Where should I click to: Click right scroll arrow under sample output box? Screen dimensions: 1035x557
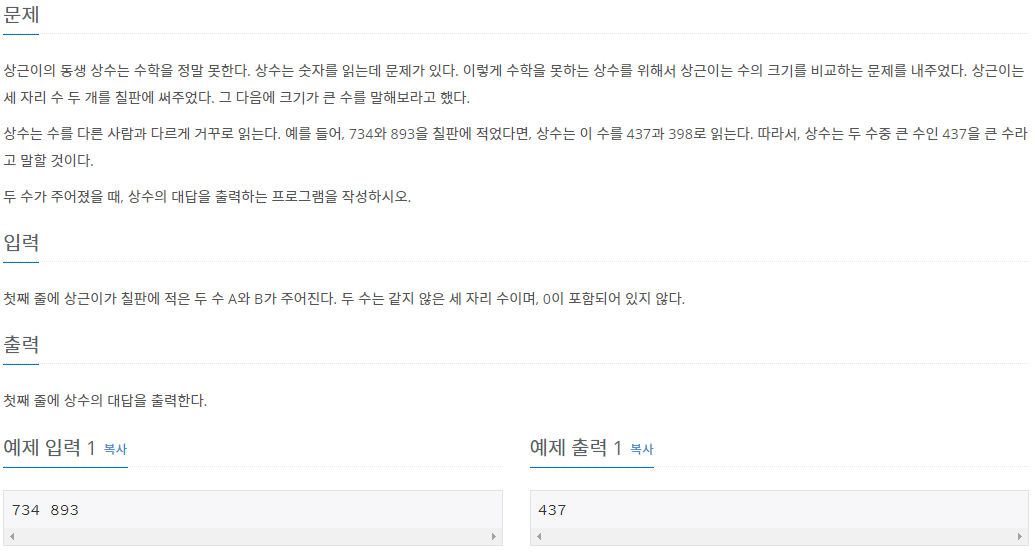1021,537
